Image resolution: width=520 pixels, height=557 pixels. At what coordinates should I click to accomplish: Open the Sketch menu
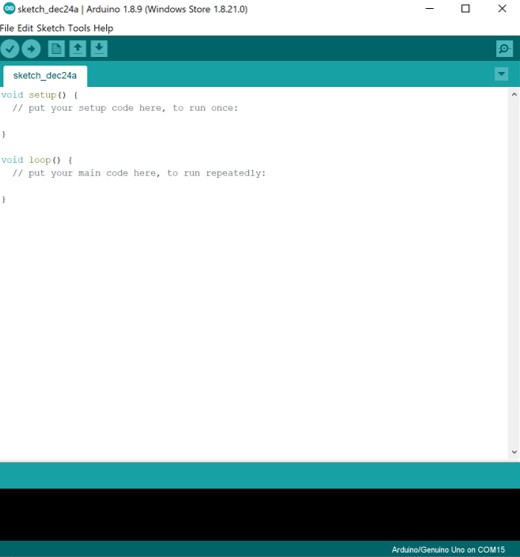[51, 28]
